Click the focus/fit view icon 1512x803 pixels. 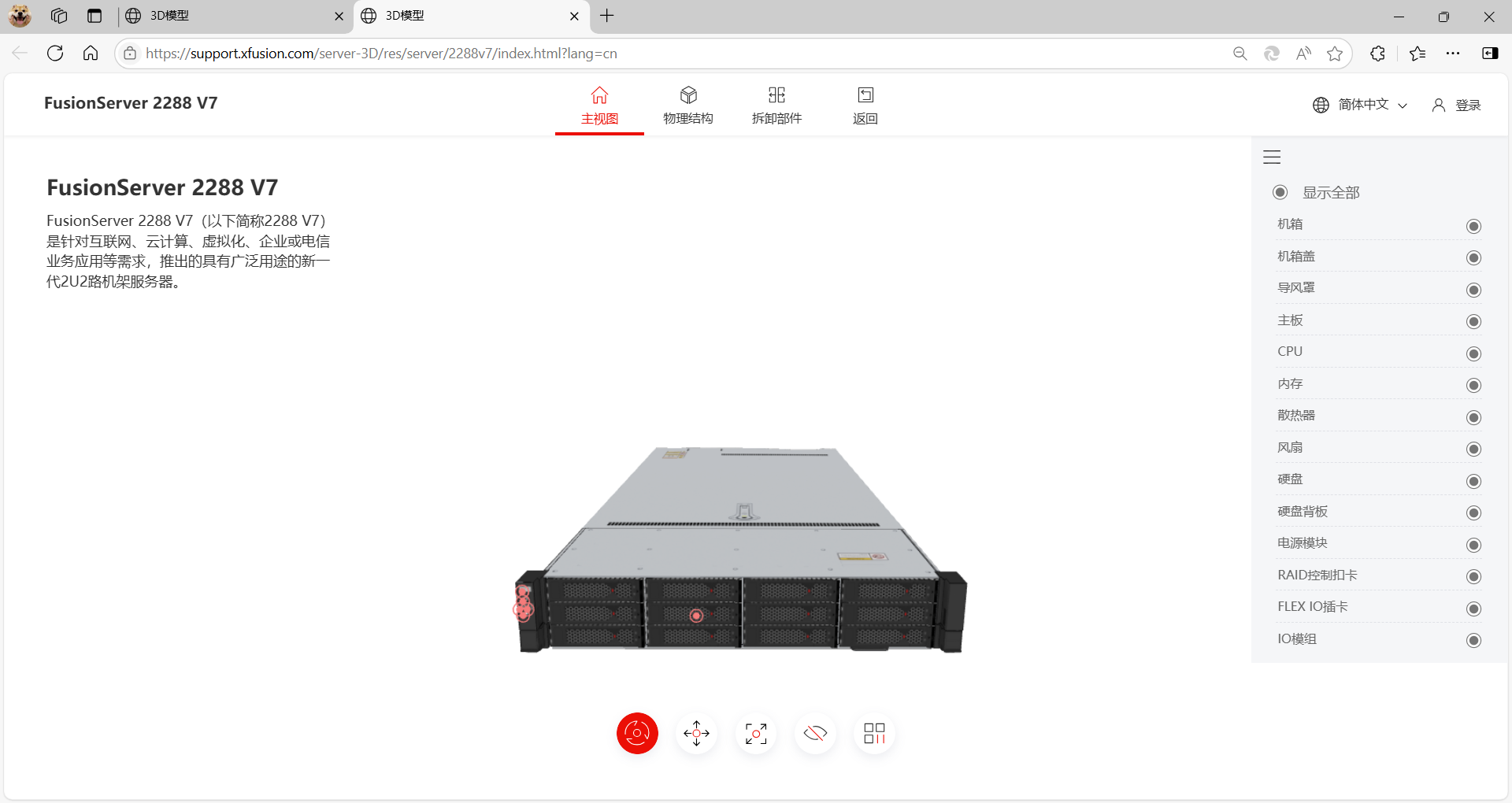point(756,734)
